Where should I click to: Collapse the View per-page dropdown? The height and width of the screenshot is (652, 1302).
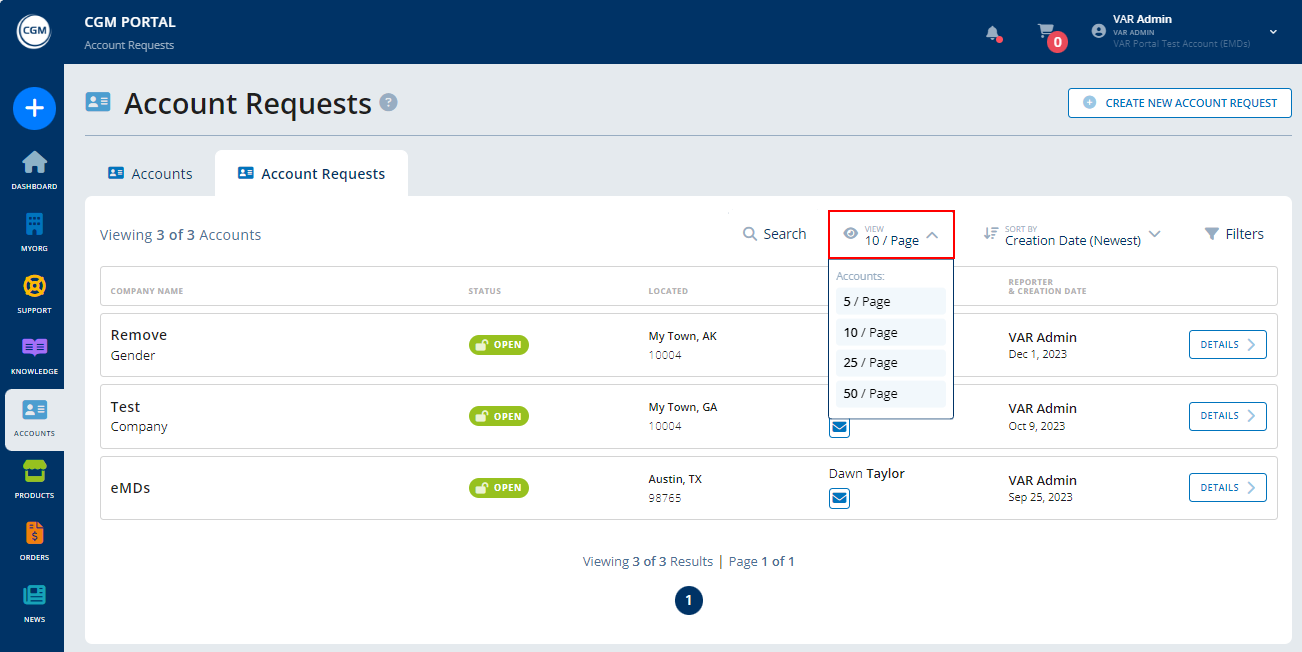pos(891,234)
